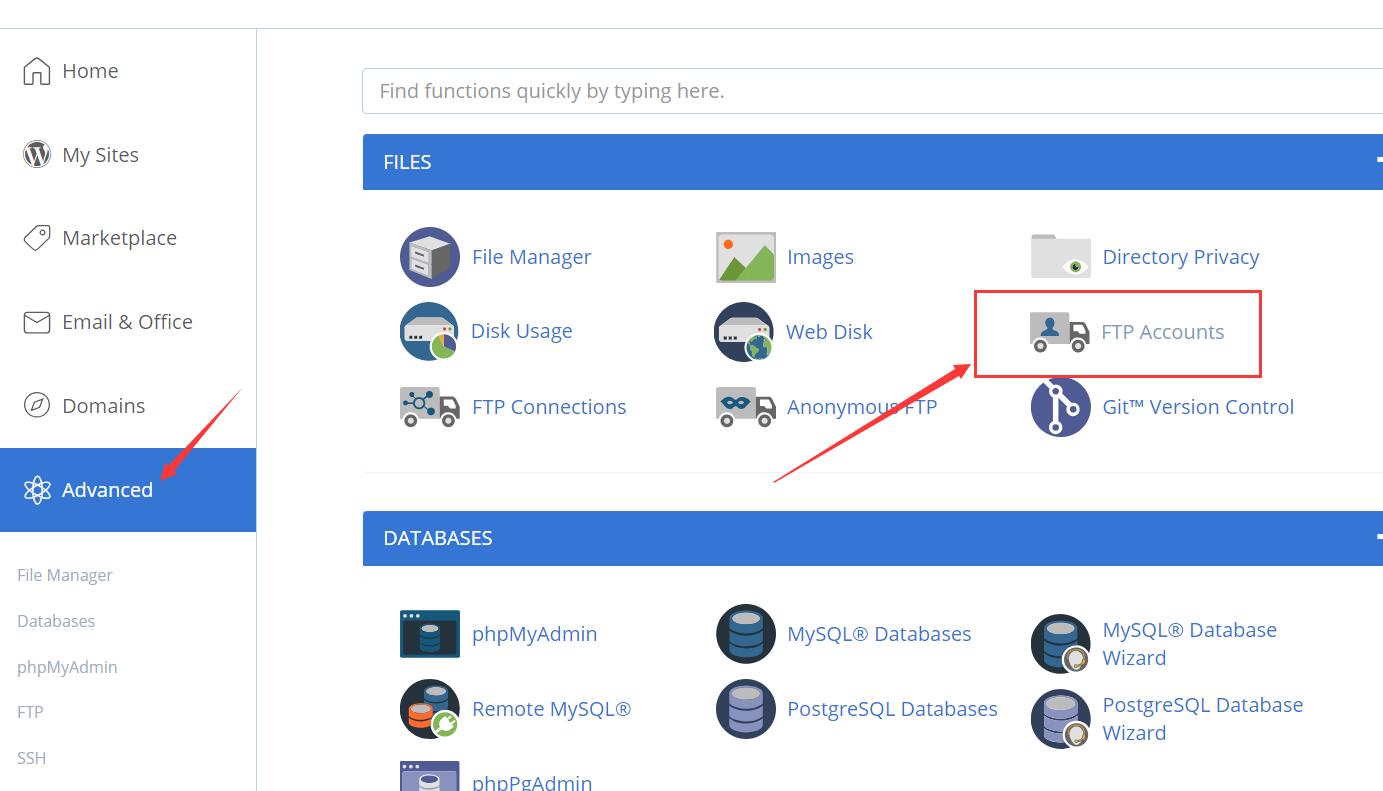This screenshot has height=791, width=1383.
Task: Click the Disk Usage pie chart icon
Action: click(x=429, y=332)
